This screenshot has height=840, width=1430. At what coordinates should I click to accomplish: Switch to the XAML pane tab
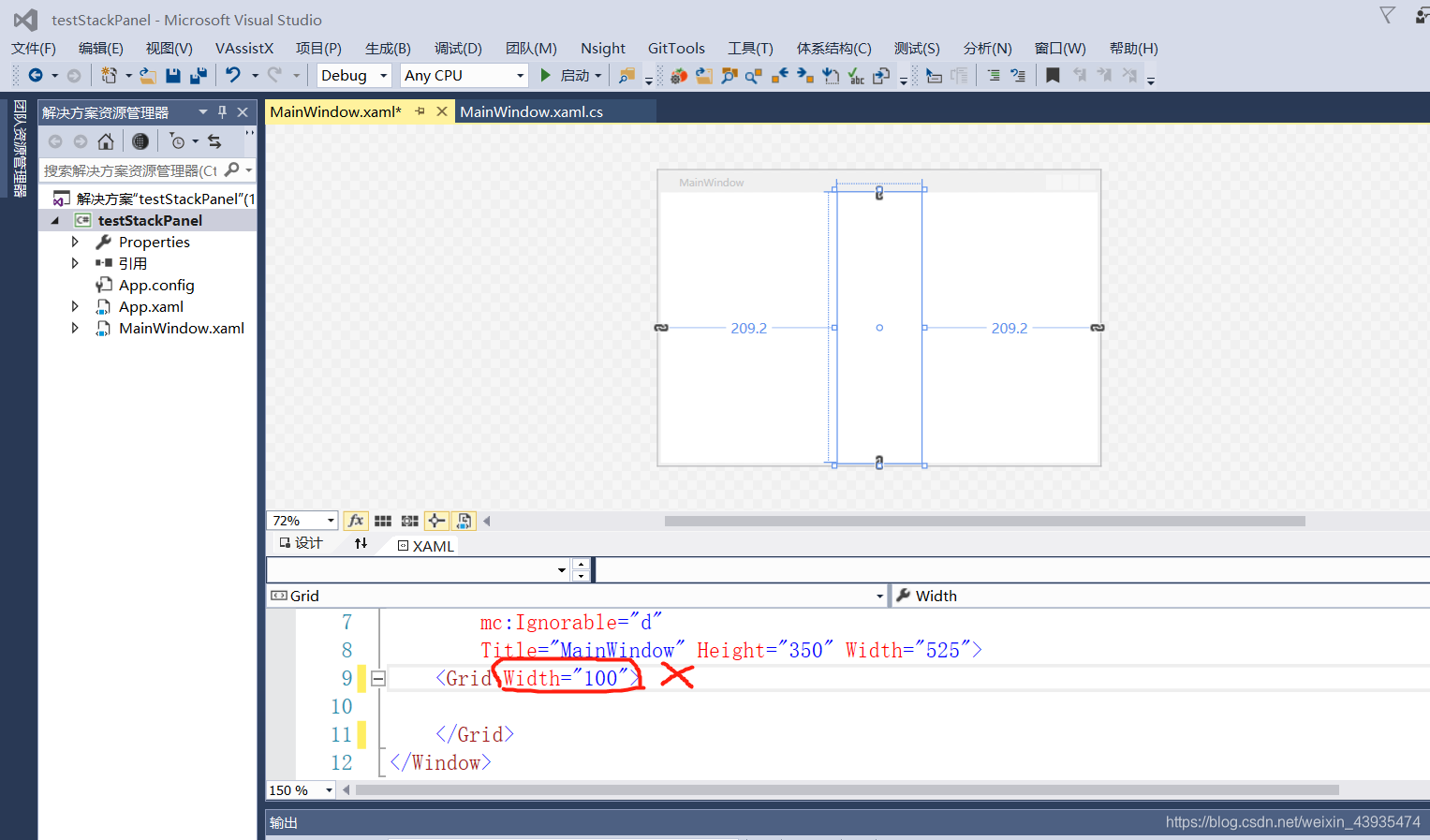coord(426,546)
